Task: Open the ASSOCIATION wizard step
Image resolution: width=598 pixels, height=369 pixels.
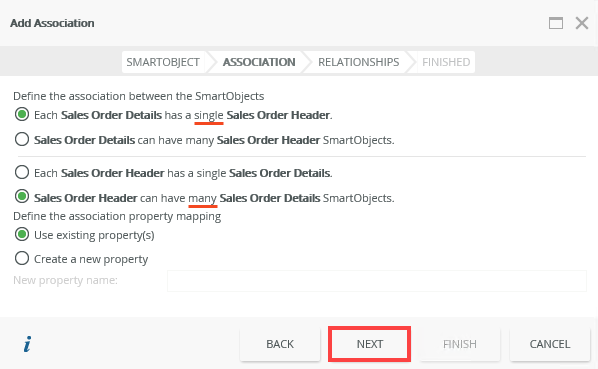Action: (x=259, y=62)
